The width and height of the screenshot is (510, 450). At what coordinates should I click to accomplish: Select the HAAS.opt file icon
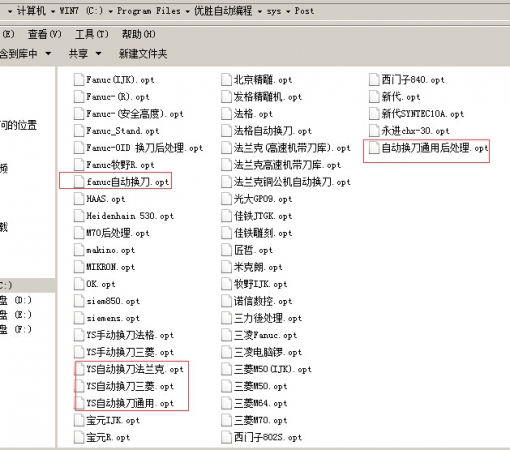79,199
